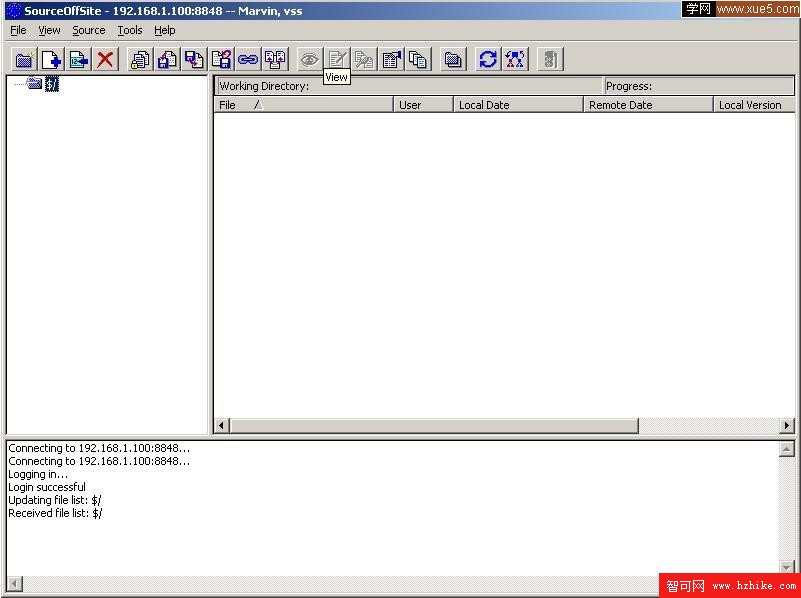The width and height of the screenshot is (801, 598).
Task: Click the greyed server icon ending the toolbar
Action: pyautogui.click(x=550, y=60)
